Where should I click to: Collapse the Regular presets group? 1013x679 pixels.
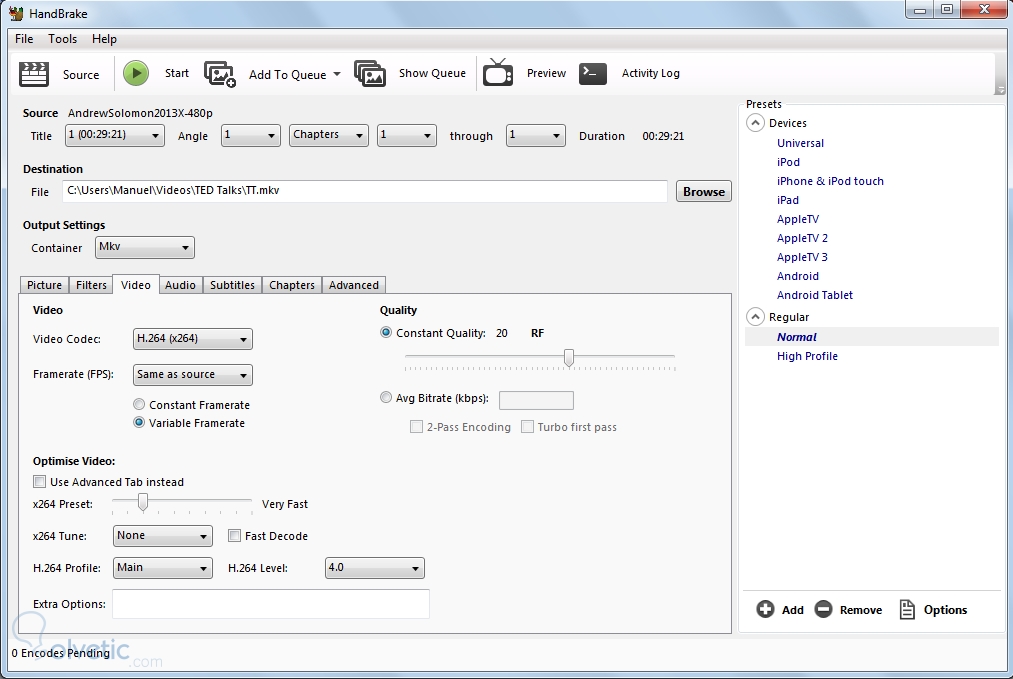point(755,317)
